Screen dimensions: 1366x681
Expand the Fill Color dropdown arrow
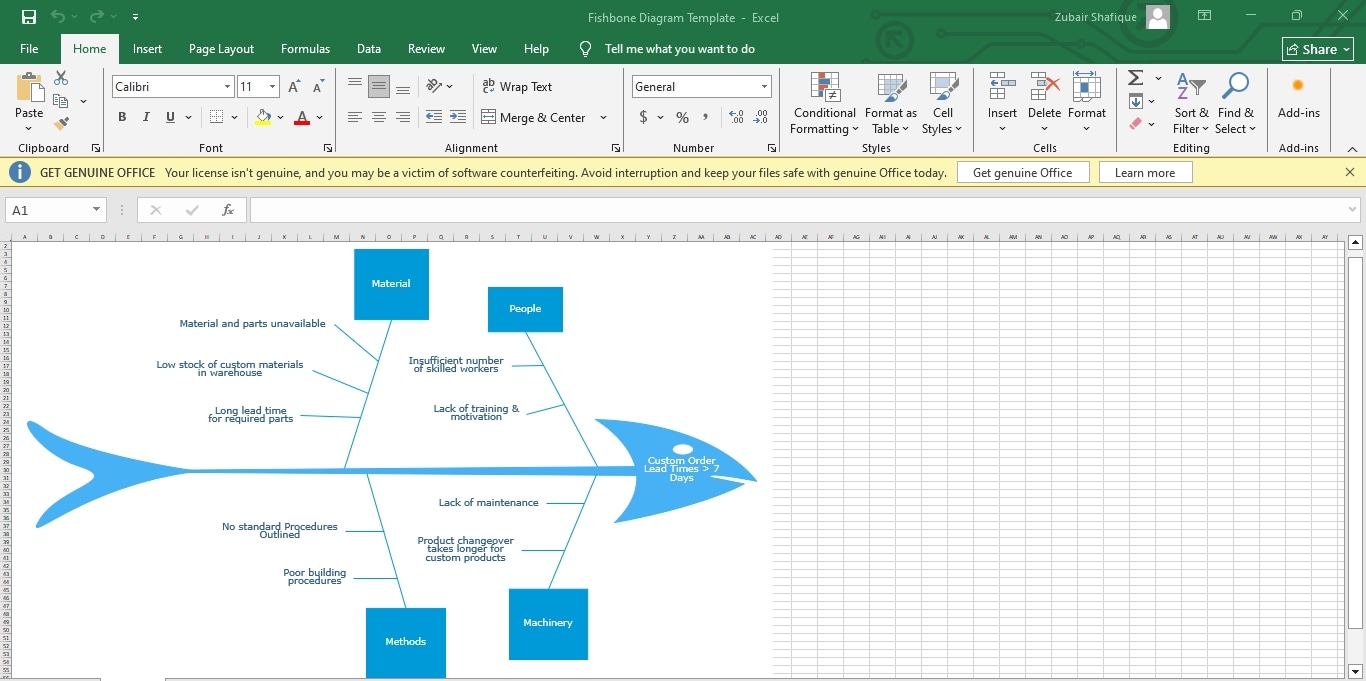coord(280,118)
